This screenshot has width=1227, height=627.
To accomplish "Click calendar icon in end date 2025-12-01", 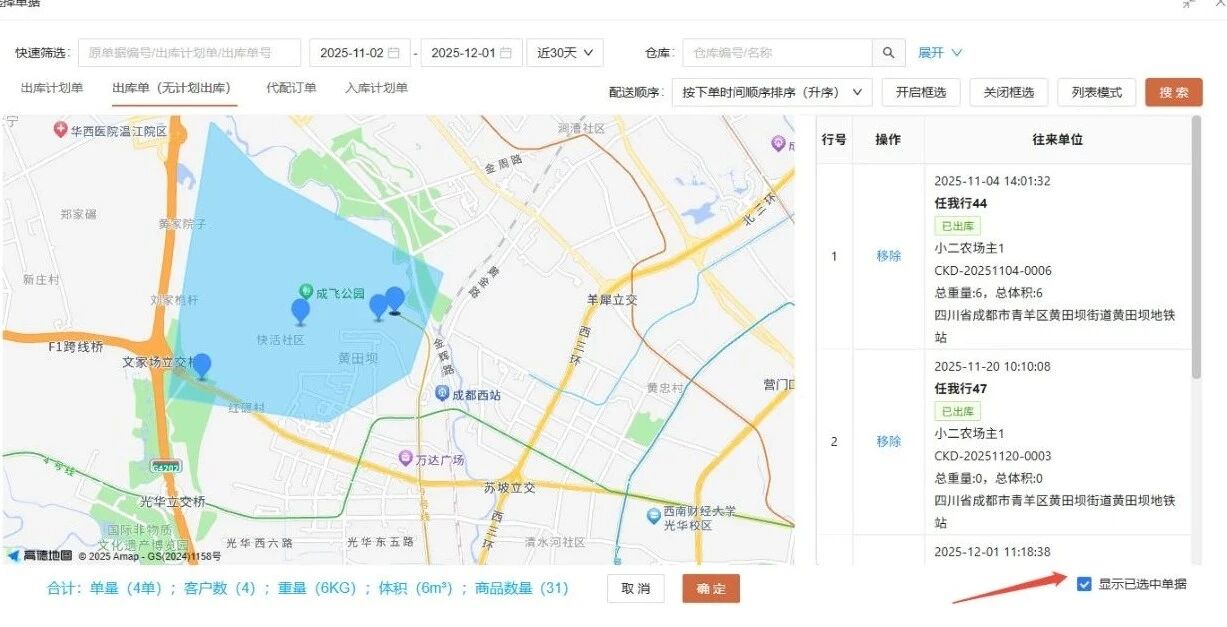I will coord(506,53).
